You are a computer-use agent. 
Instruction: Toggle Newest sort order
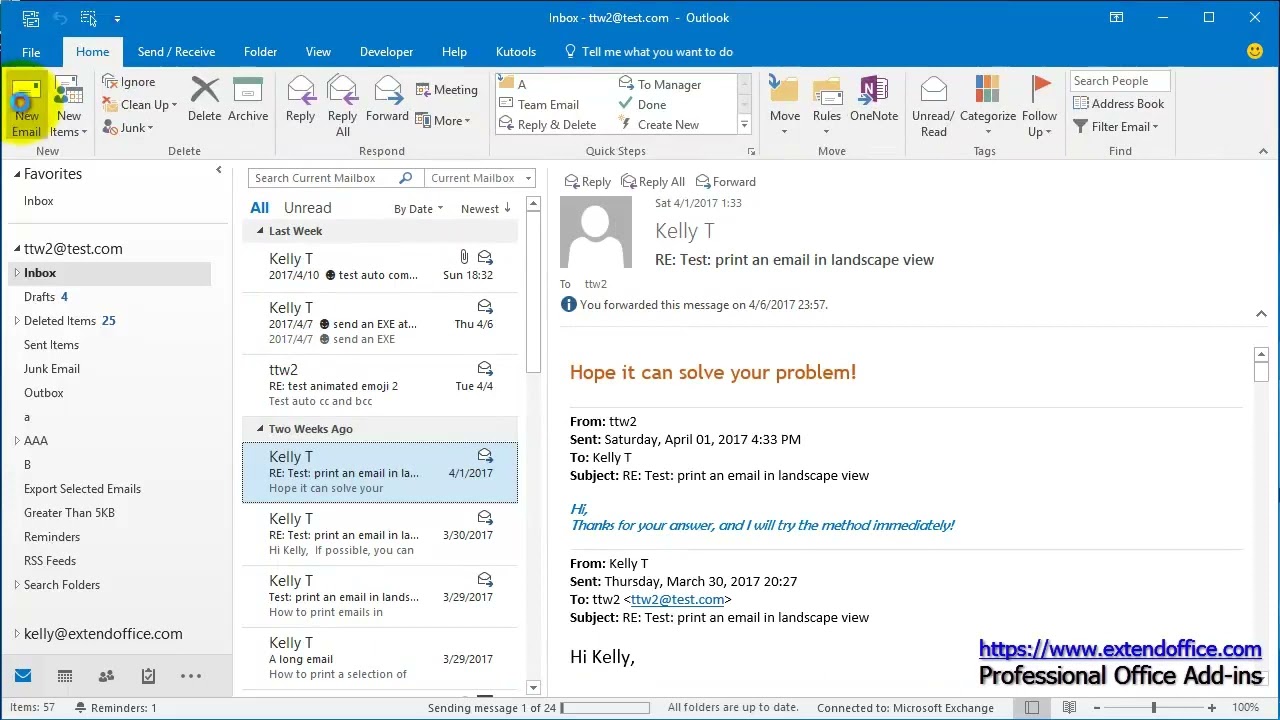(x=486, y=209)
